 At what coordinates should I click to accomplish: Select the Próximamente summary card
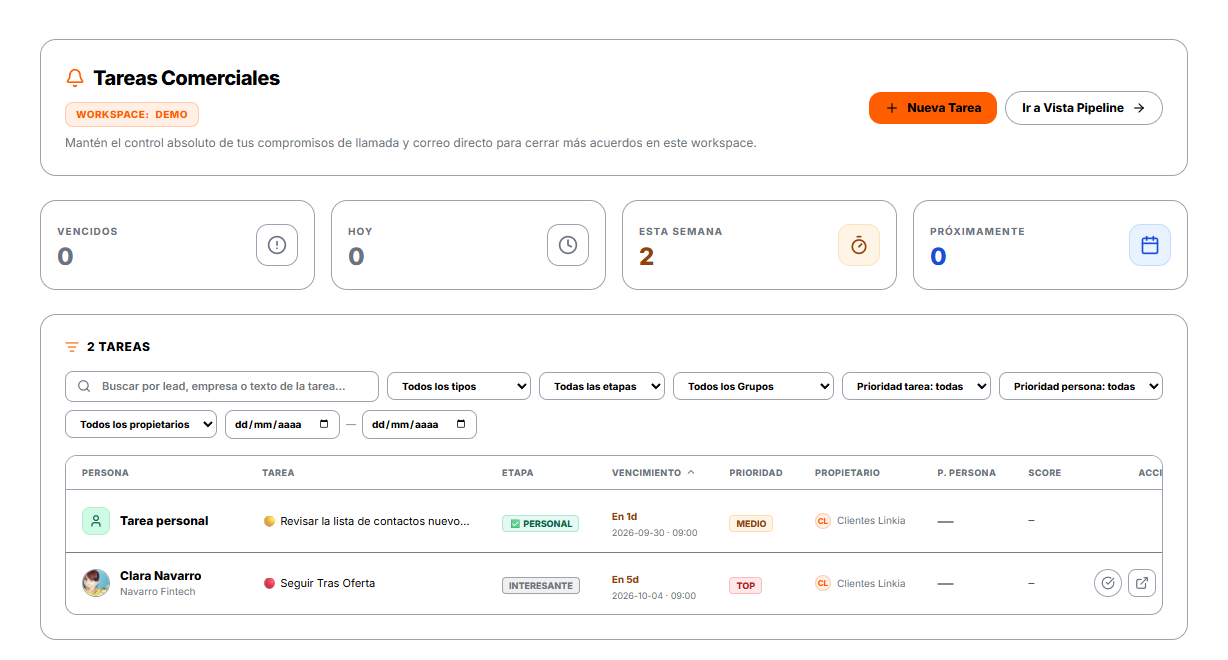[x=1050, y=245]
